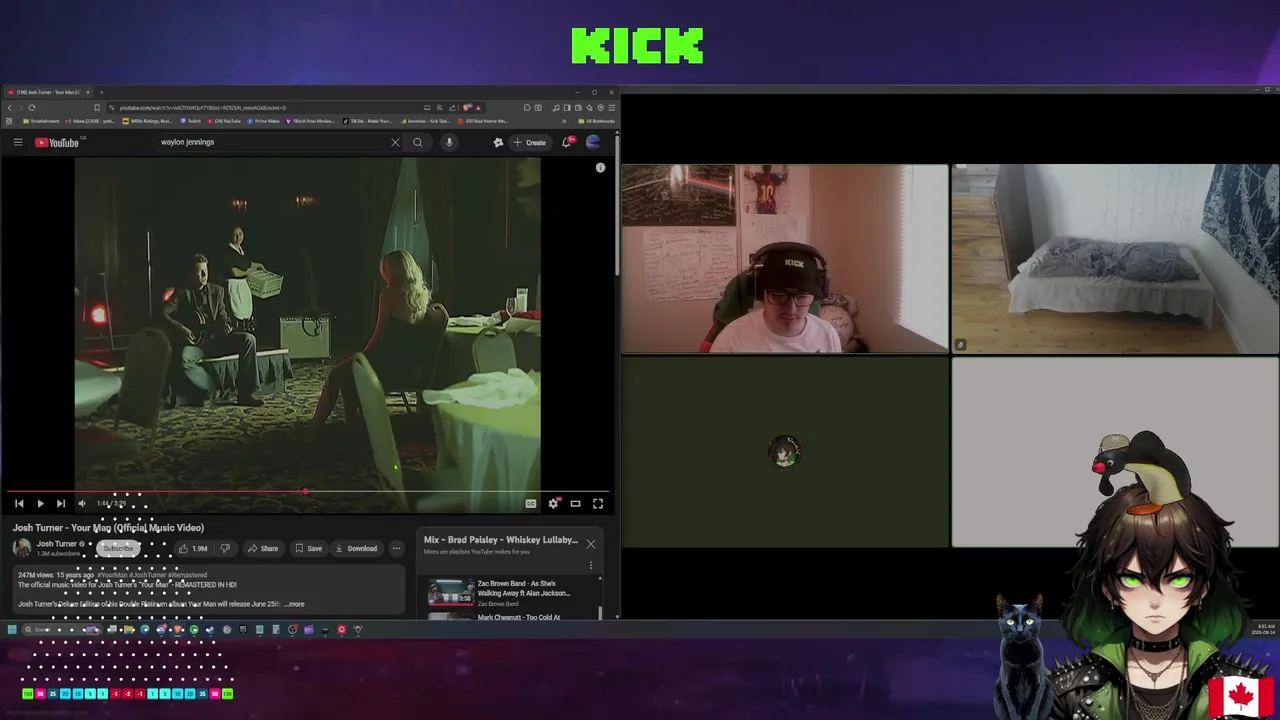Open the IMDb Ratings bookmark

[148, 121]
